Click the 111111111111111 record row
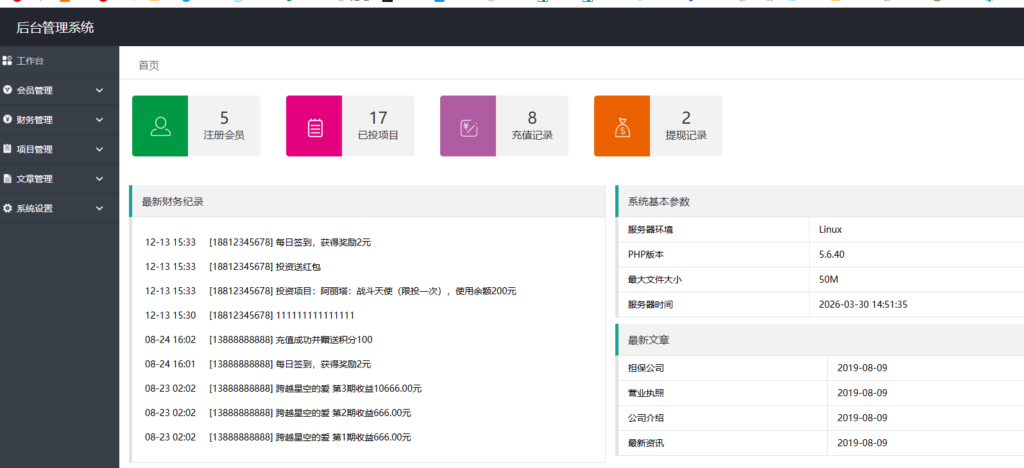Viewport: 1024px width, 468px height. [249, 315]
